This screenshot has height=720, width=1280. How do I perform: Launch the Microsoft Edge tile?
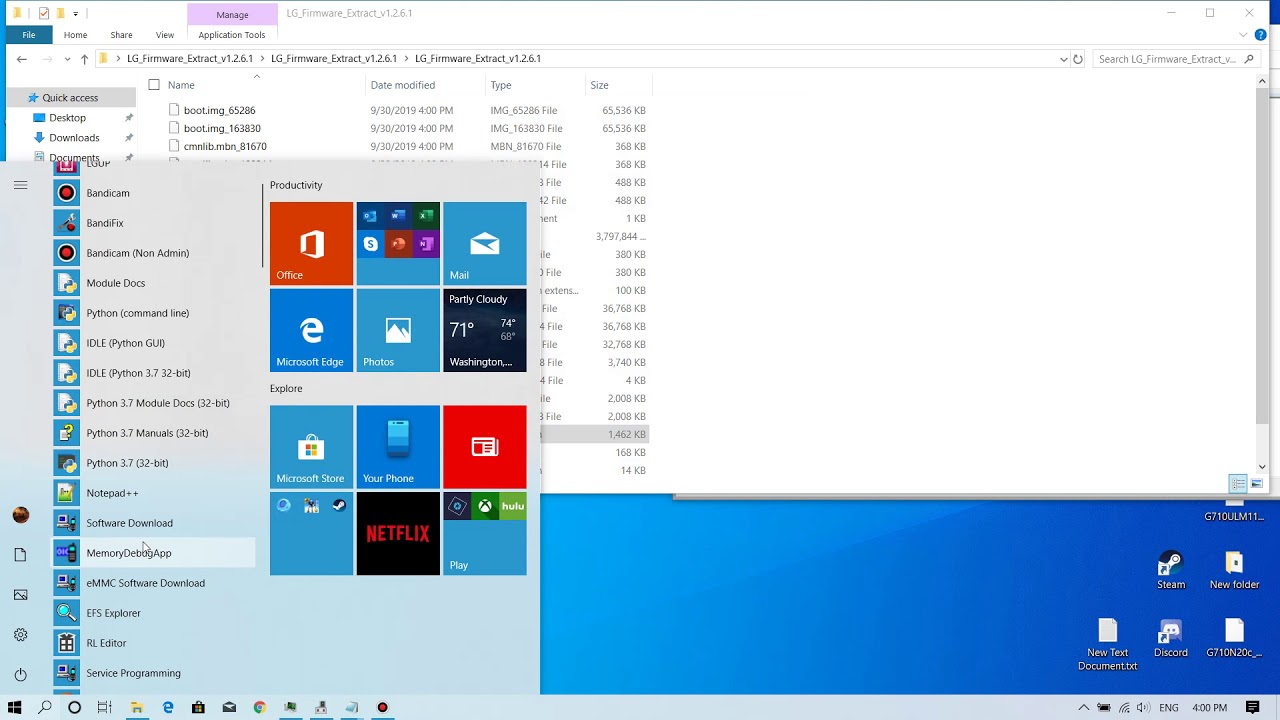tap(311, 330)
